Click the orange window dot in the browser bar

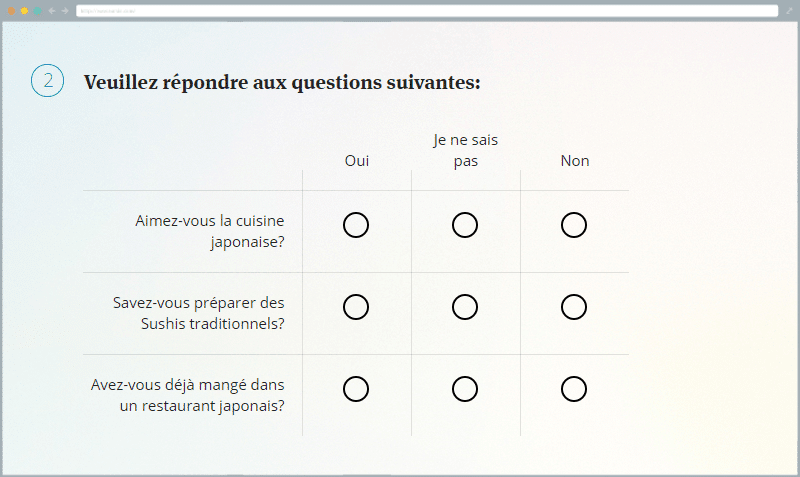click(11, 10)
